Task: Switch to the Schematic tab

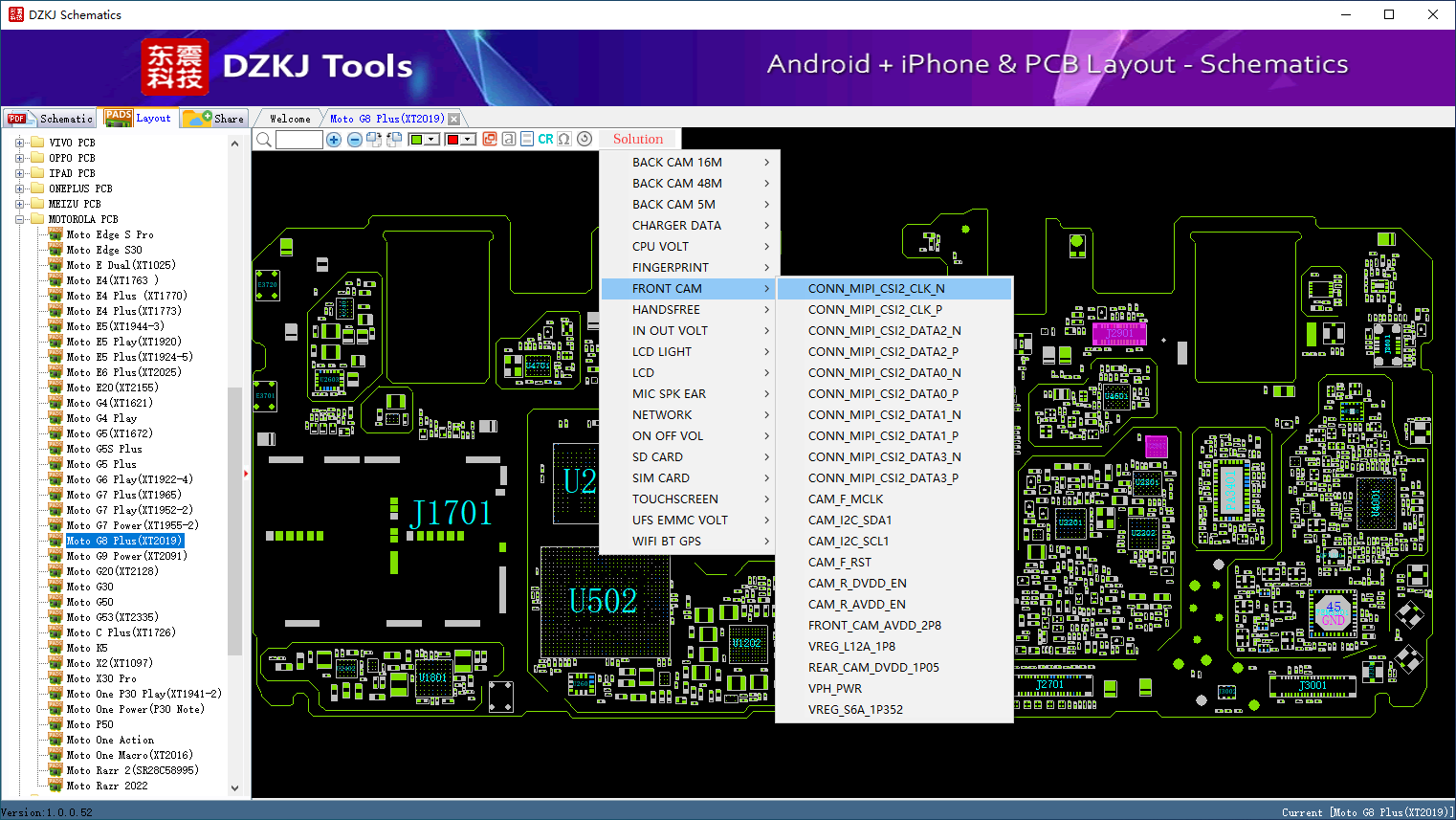Action: pos(51,119)
